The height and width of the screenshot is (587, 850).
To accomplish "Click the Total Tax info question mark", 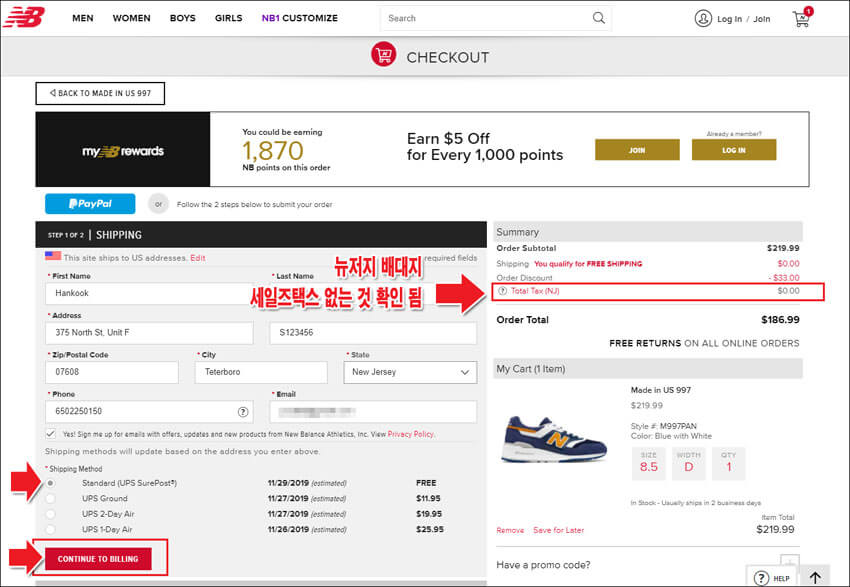I will [503, 291].
